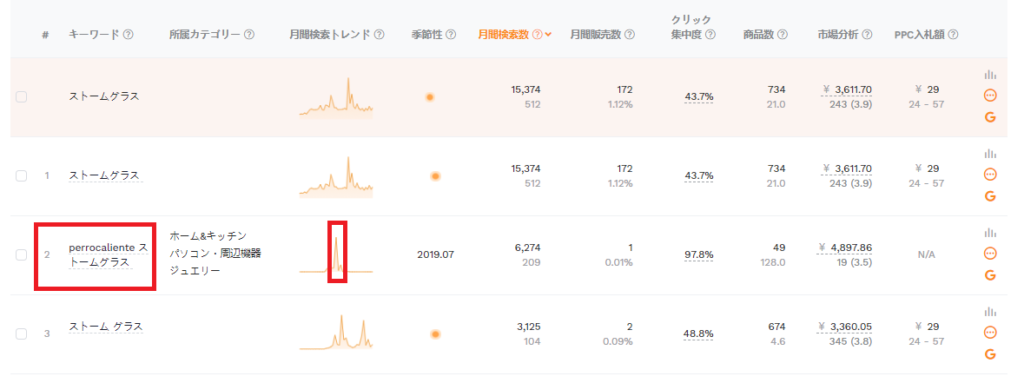Screen dimensions: 1024x383
Task: Check the box for row 3
Action: coord(22,334)
